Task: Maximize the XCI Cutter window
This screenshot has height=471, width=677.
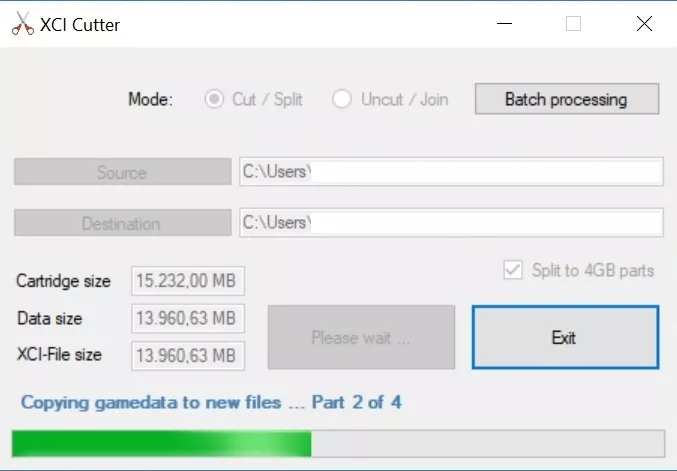Action: [x=573, y=24]
